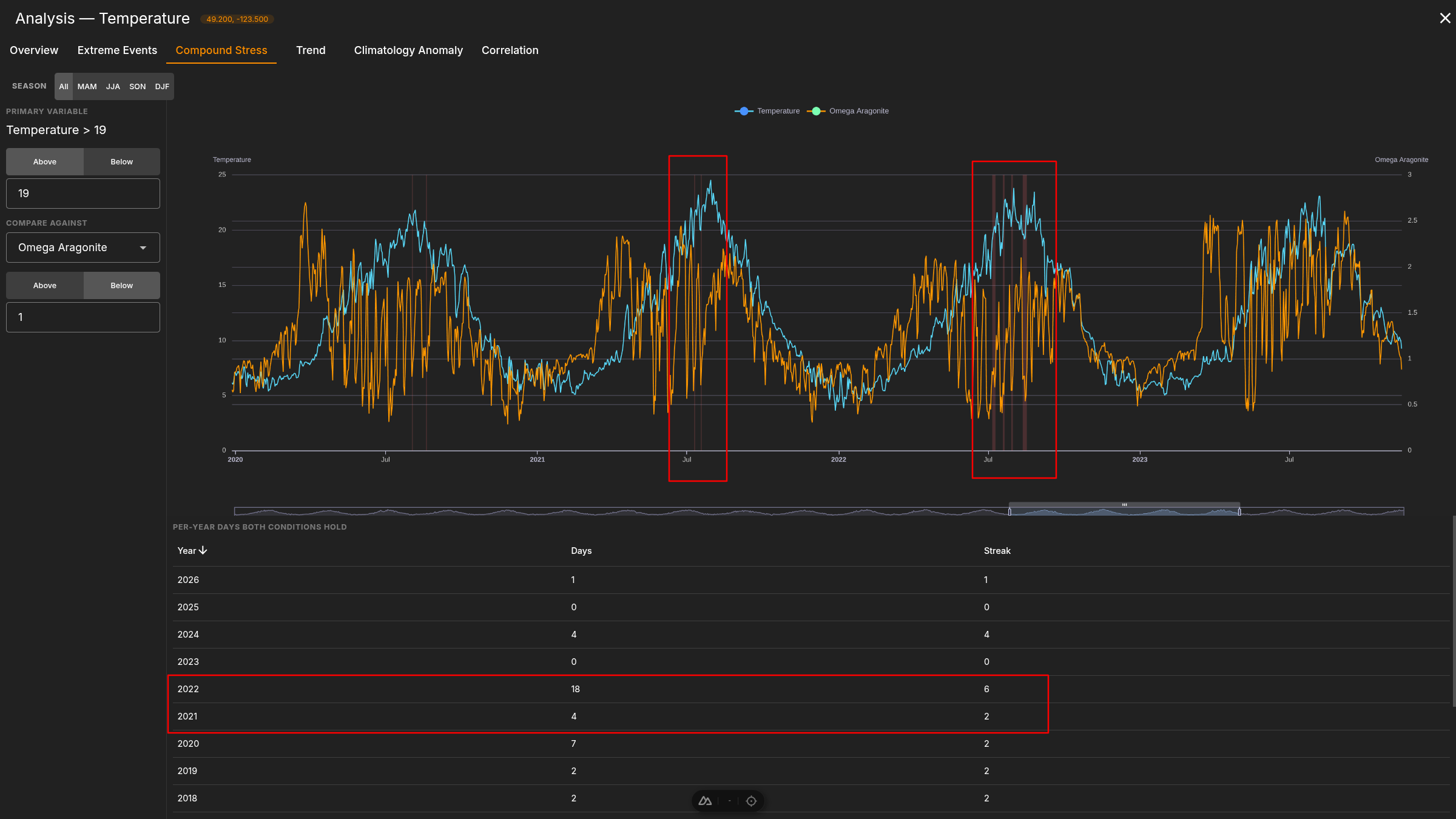This screenshot has width=1456, height=819.
Task: Select the 2019 table row
Action: (811, 771)
